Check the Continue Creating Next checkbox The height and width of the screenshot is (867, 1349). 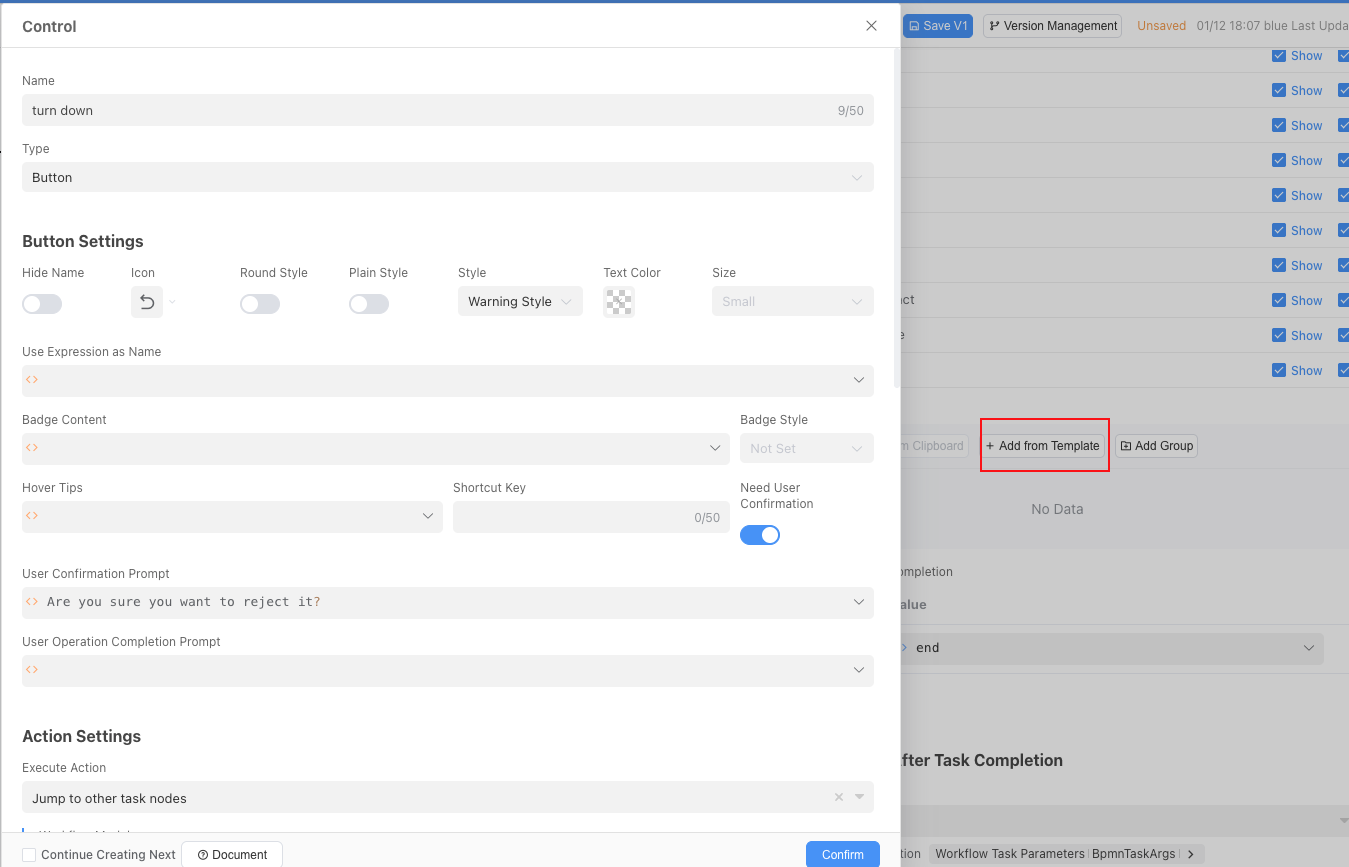(30, 855)
